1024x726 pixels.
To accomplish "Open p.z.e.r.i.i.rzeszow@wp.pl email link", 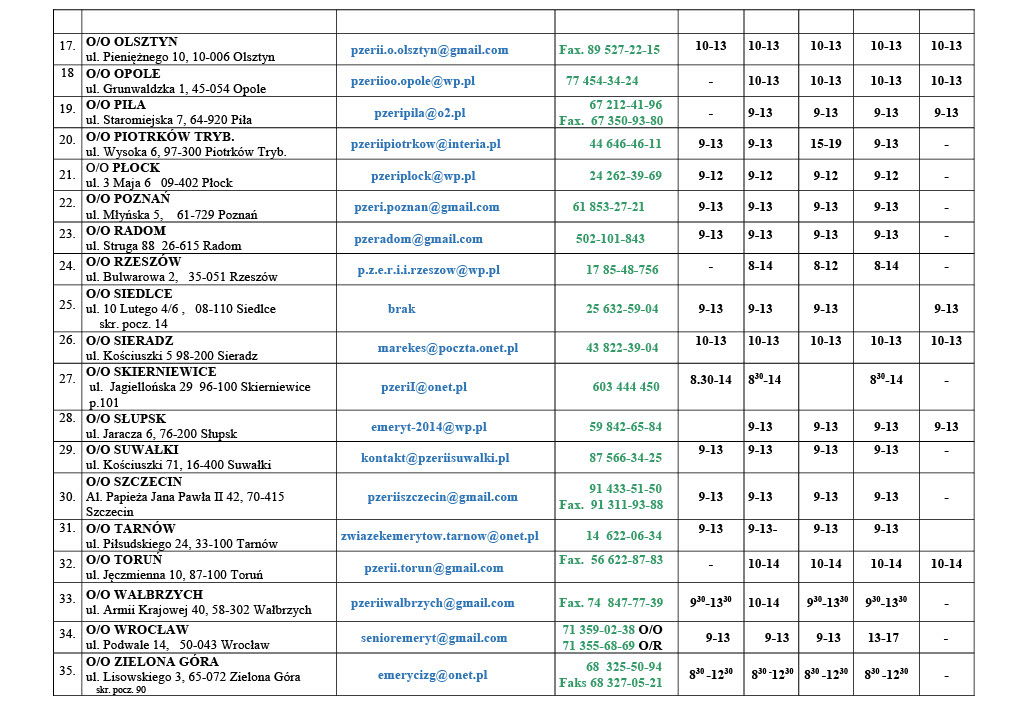I will tap(428, 270).
